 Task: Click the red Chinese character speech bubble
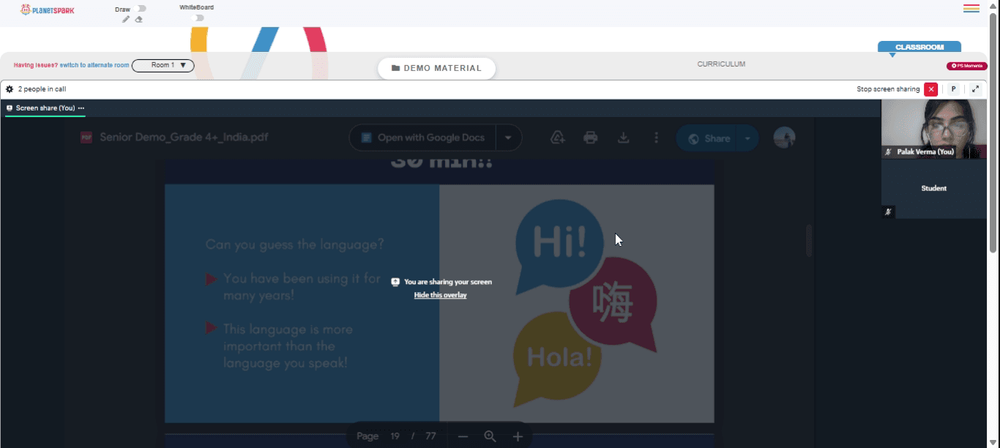(614, 305)
